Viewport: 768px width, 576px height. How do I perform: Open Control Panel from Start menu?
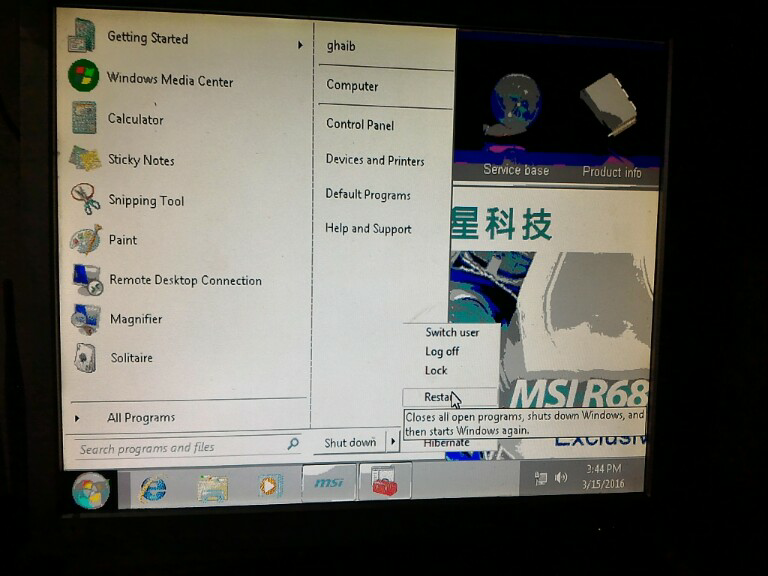tap(360, 124)
